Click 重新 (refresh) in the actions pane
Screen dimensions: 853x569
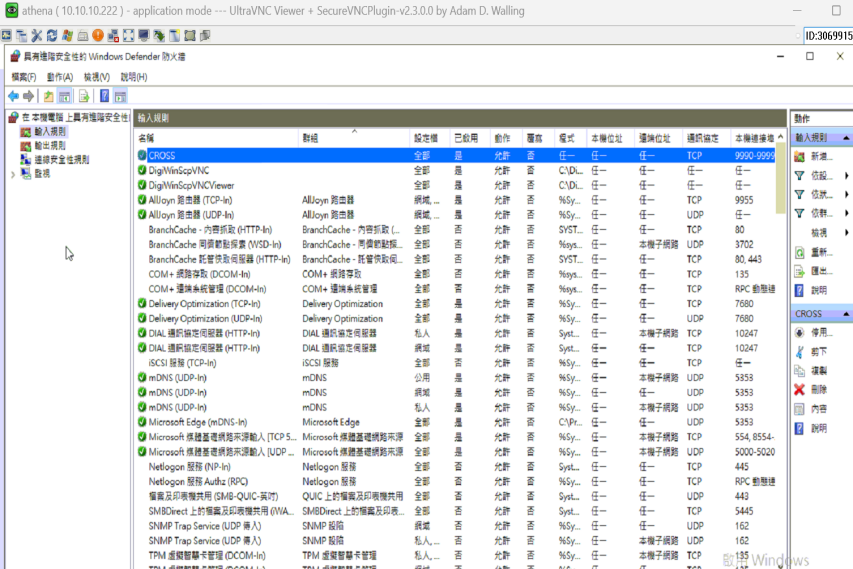820,252
